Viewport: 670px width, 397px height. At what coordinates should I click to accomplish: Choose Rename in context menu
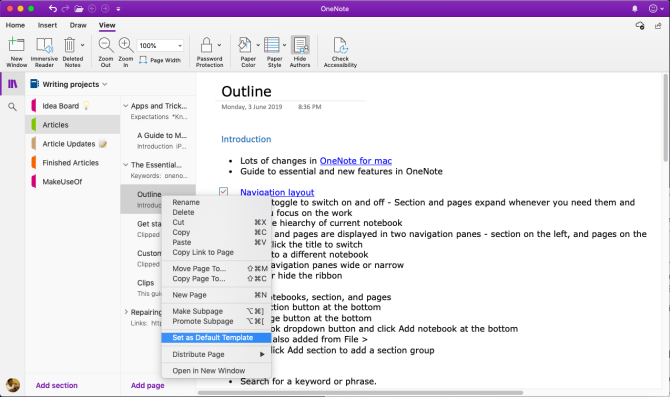tap(216, 202)
